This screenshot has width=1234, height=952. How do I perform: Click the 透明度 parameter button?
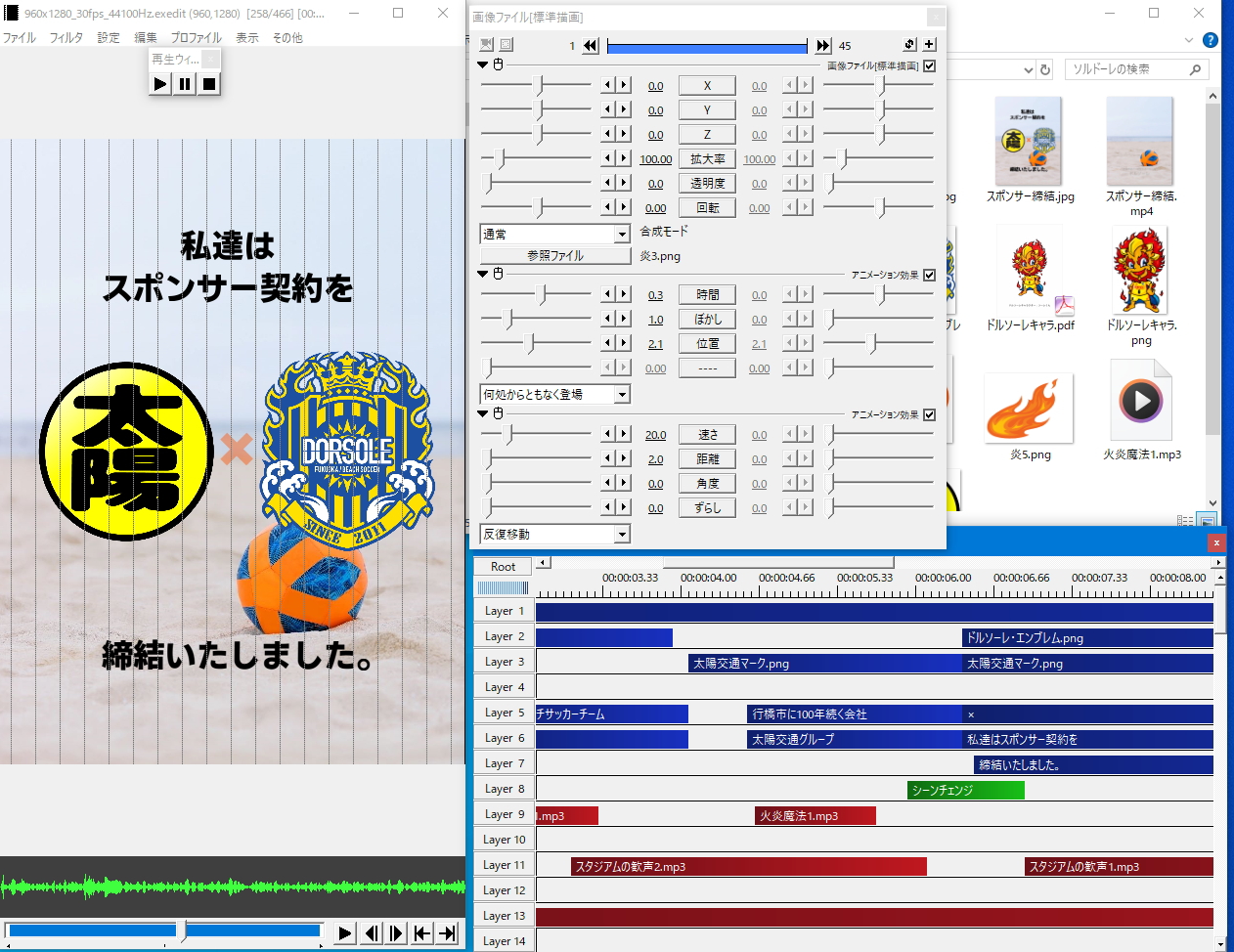707,183
